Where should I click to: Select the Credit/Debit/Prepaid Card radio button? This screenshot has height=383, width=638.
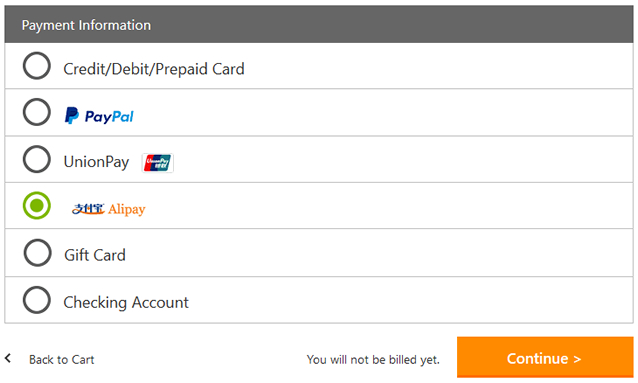point(37,66)
